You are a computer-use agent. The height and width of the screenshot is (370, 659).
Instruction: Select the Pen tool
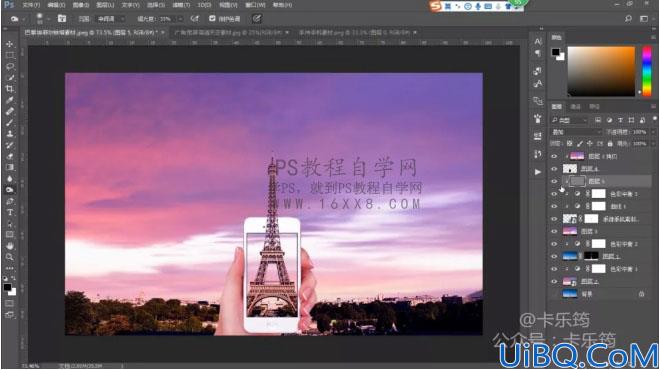tap(10, 201)
